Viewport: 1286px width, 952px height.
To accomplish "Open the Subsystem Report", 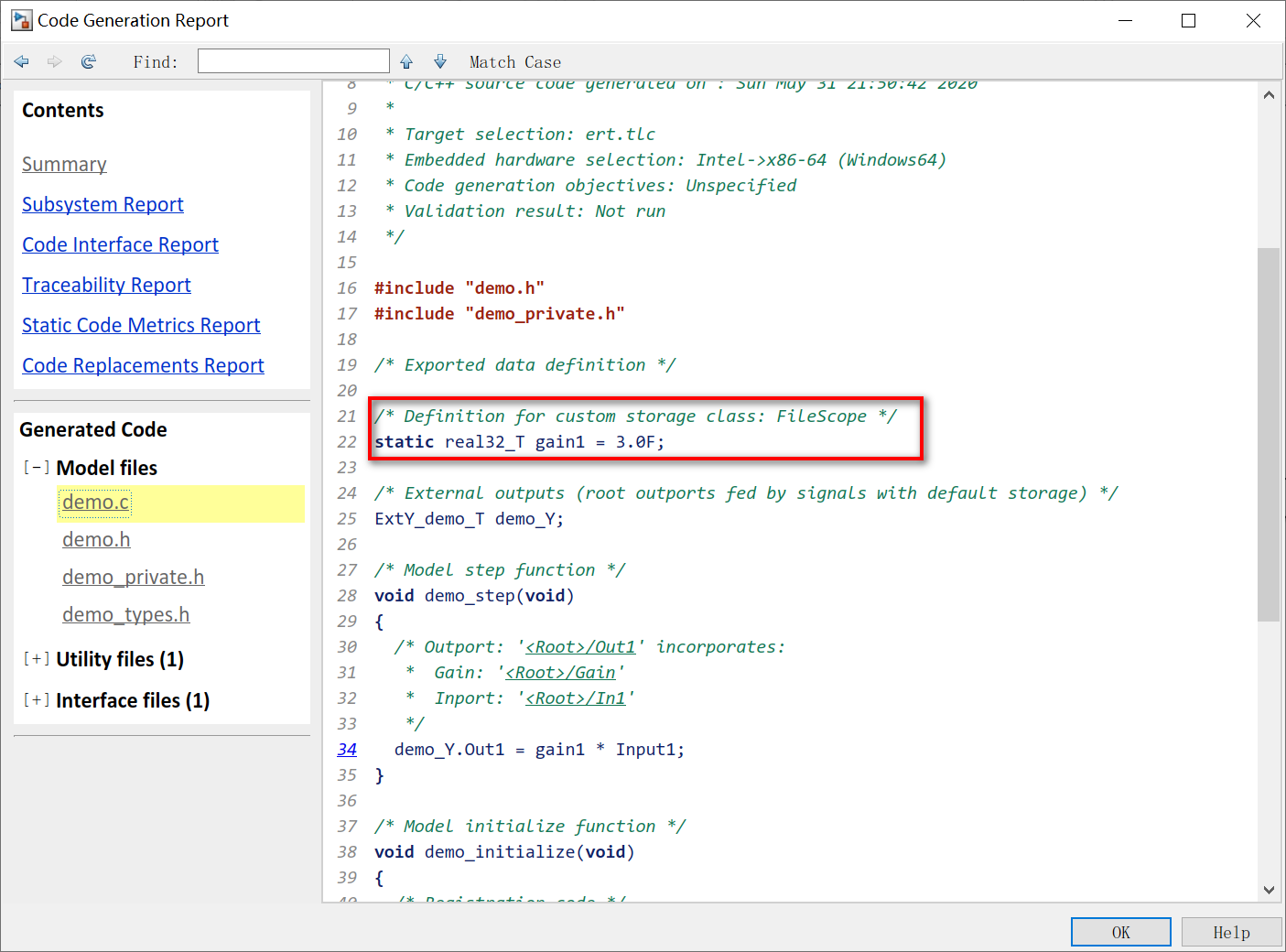I will pos(103,205).
